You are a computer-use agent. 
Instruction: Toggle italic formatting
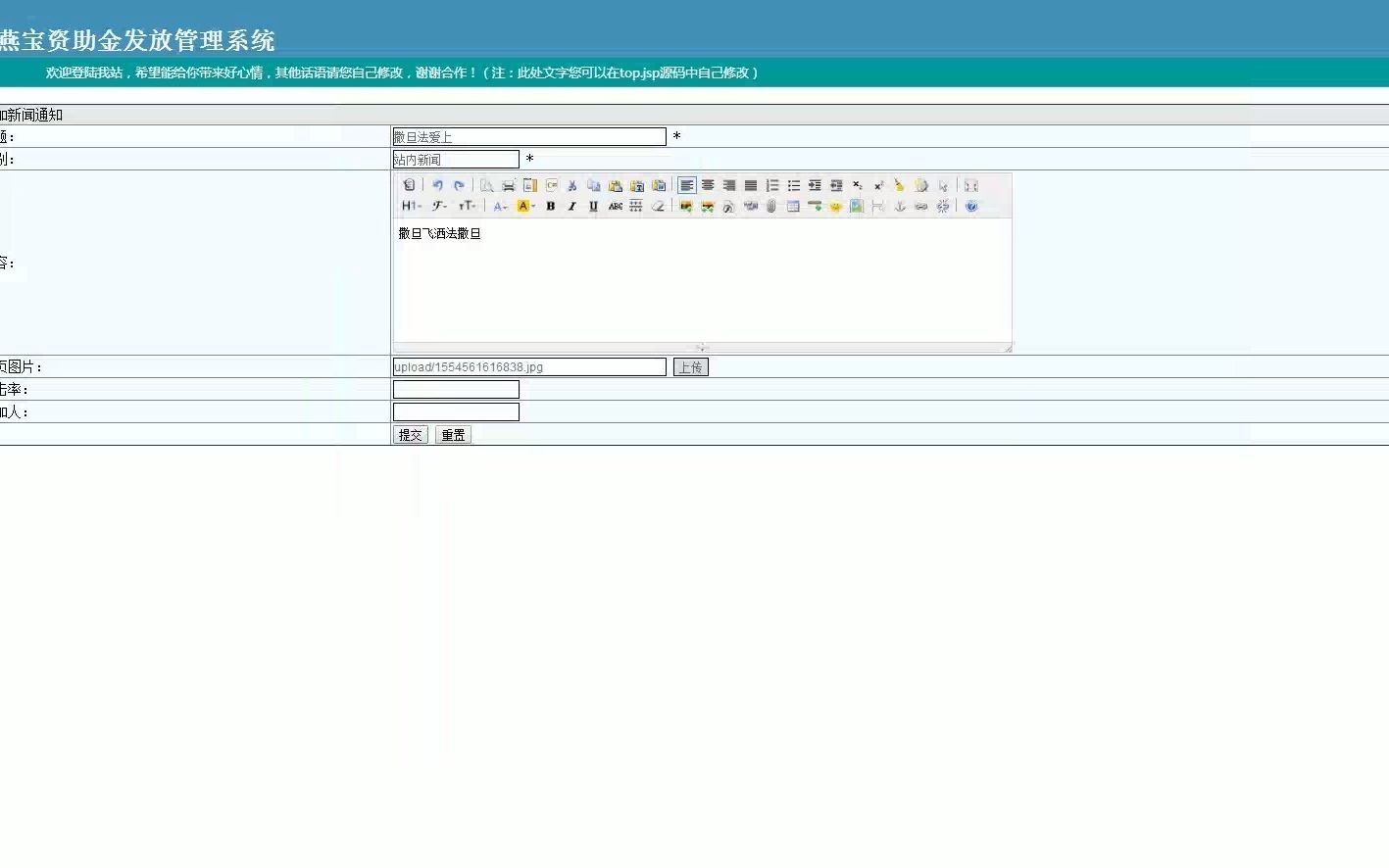coord(572,206)
